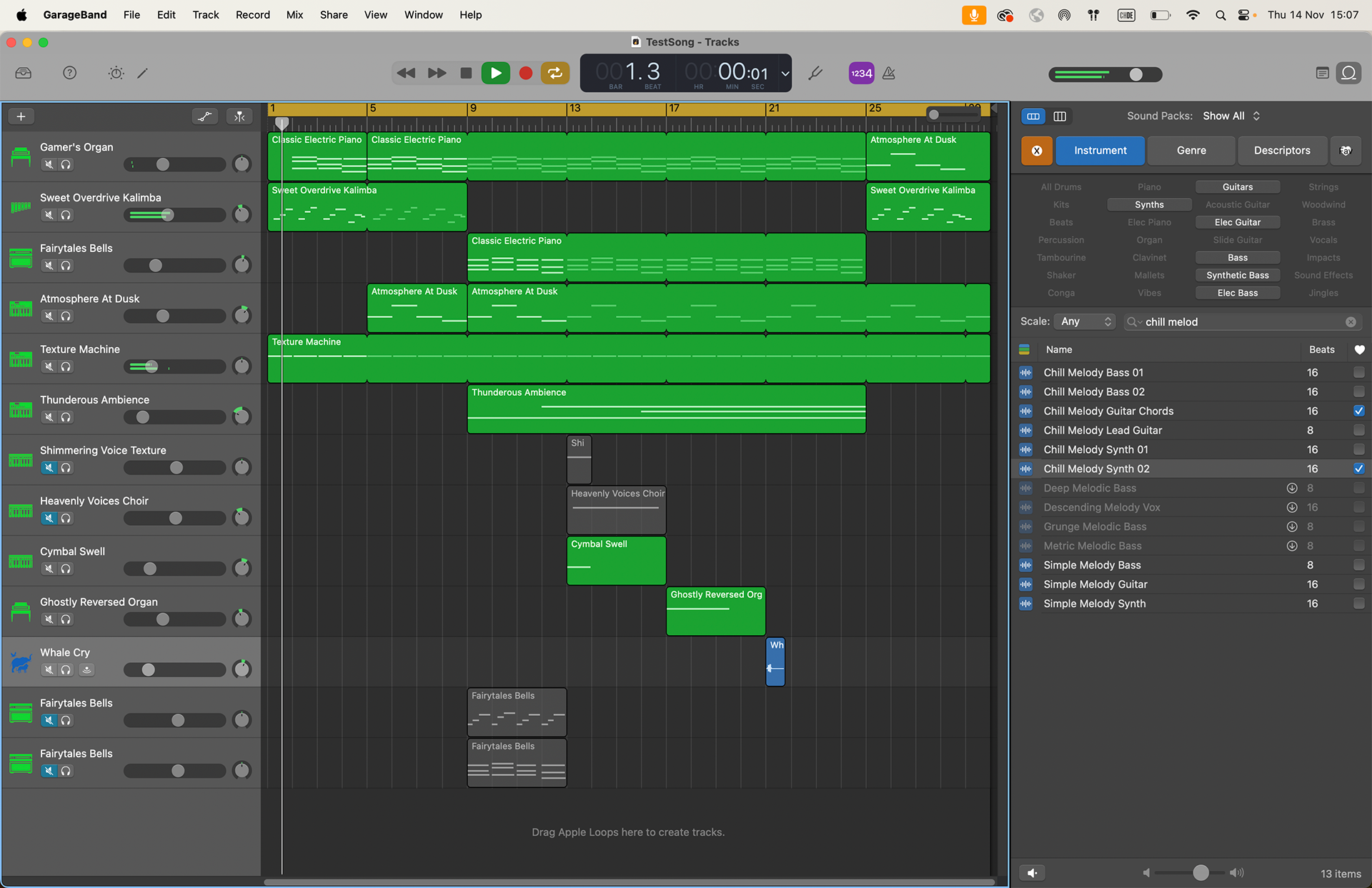Reset loop filters with orange X button
Image resolution: width=1372 pixels, height=888 pixels.
pyautogui.click(x=1036, y=151)
